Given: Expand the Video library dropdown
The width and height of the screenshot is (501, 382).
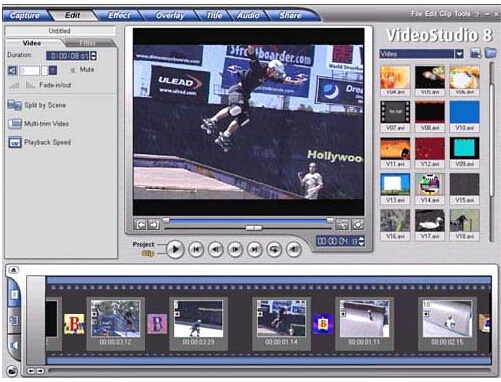Looking at the screenshot, I should click(x=459, y=54).
